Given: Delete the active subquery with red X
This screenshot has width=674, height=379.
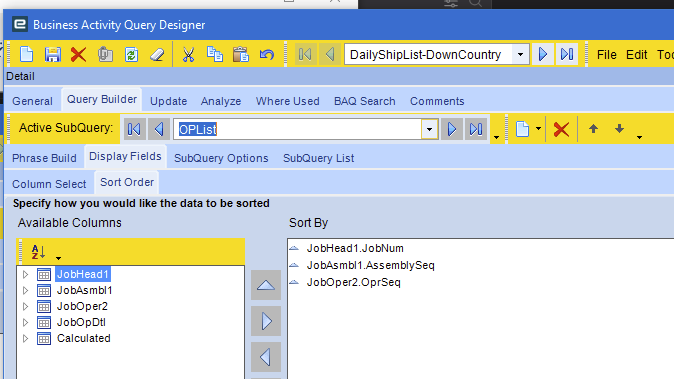Looking at the screenshot, I should [561, 129].
